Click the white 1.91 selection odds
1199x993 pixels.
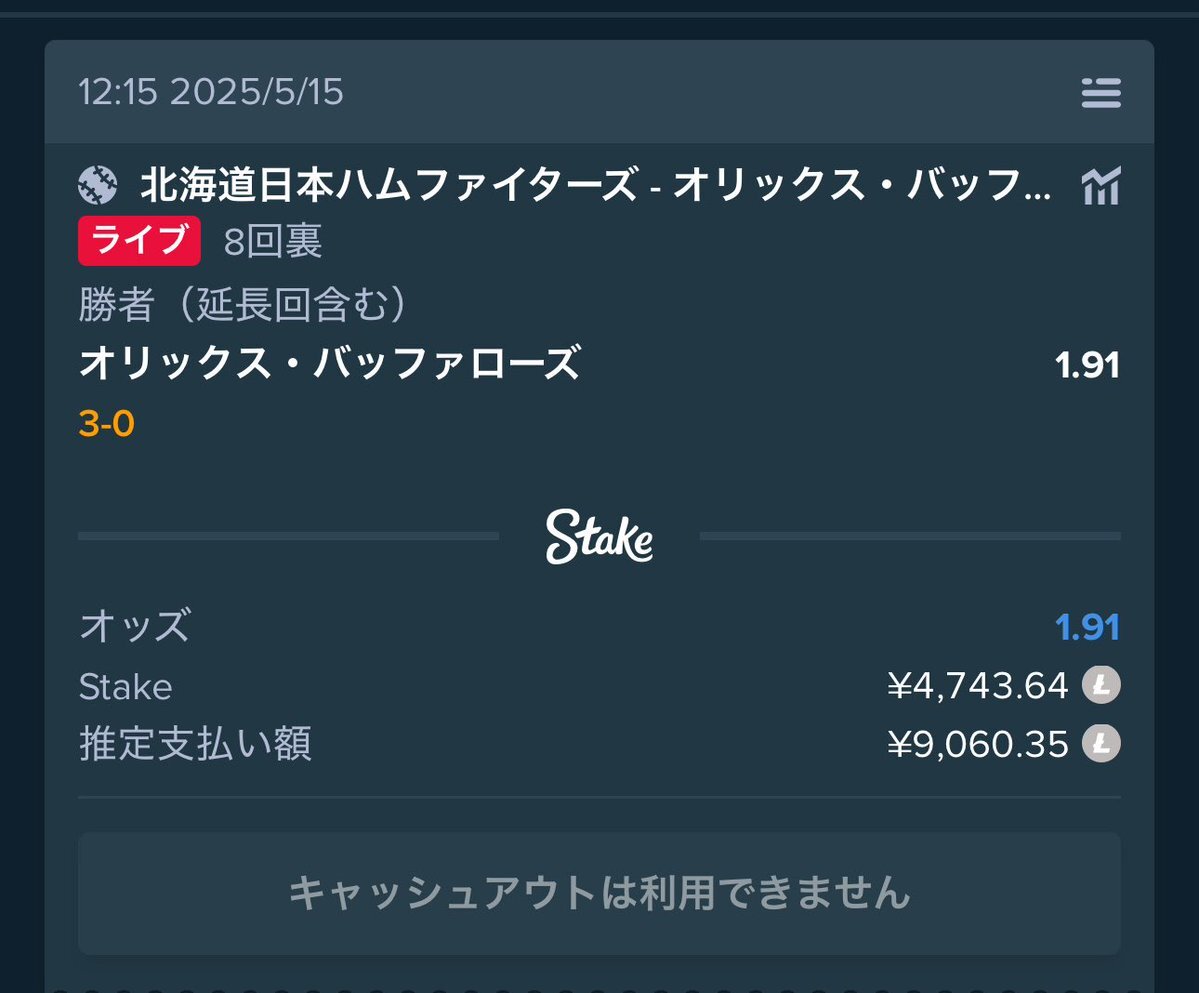(x=1087, y=365)
